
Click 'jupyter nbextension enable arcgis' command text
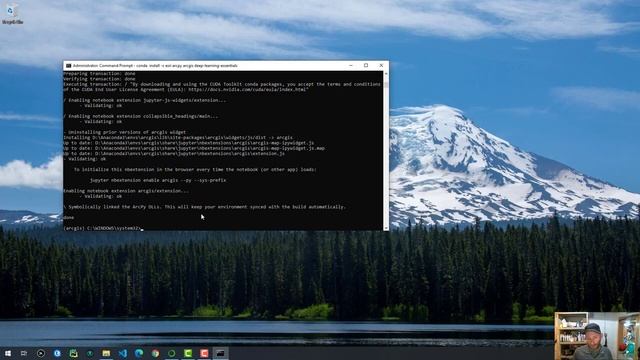(158, 180)
